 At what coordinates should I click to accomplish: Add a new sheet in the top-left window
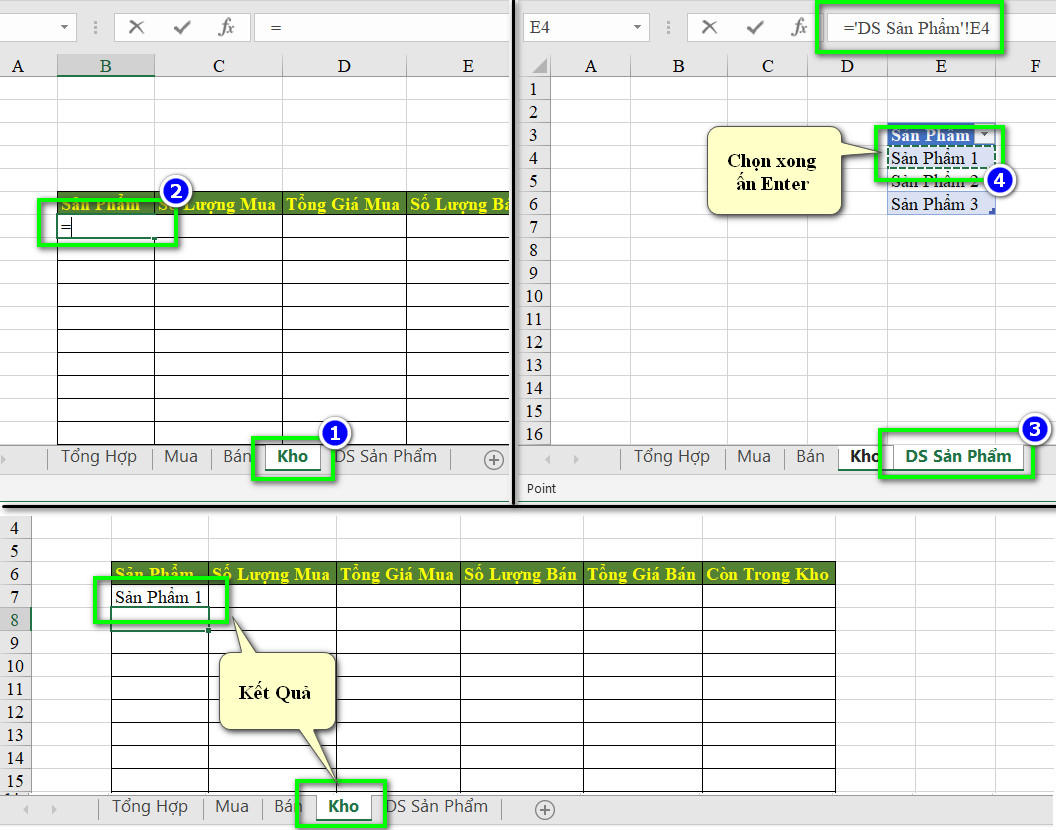tap(494, 459)
